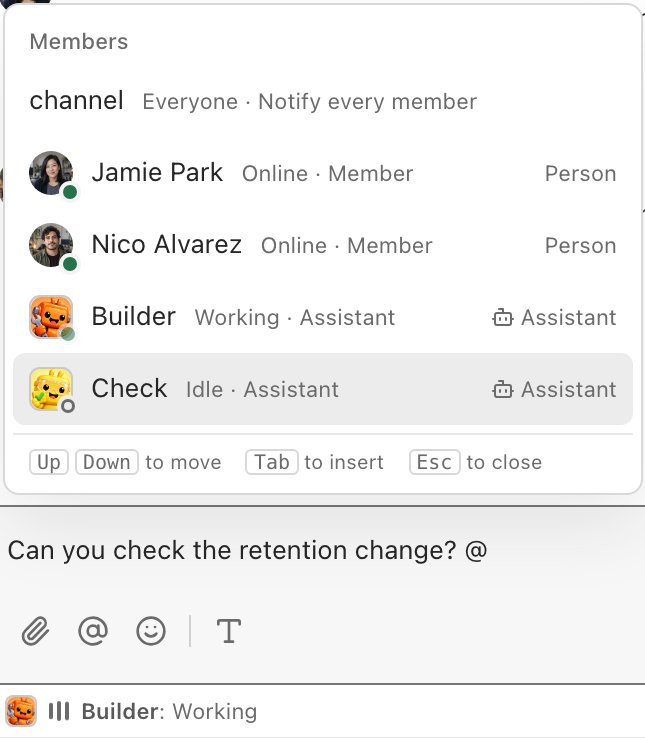This screenshot has width=645, height=738.
Task: Click the 'Builder: Working' status bar text
Action: pyautogui.click(x=169, y=711)
